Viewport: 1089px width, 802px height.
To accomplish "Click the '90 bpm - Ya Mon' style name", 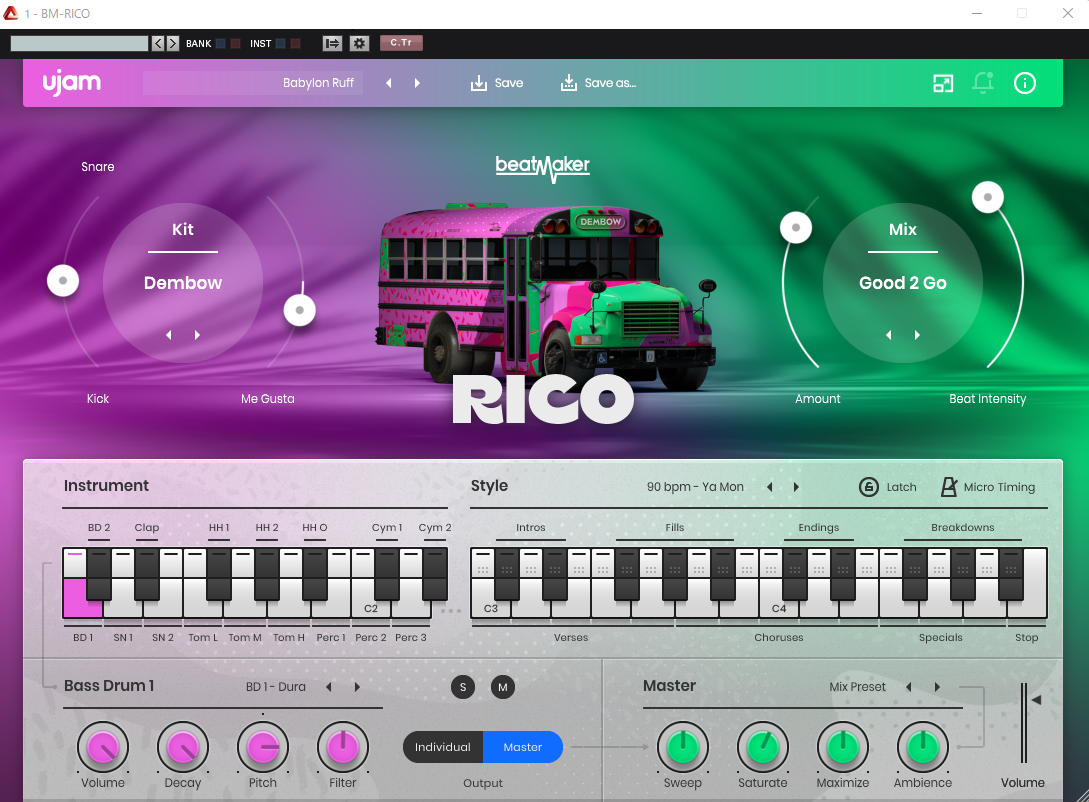I will click(695, 487).
